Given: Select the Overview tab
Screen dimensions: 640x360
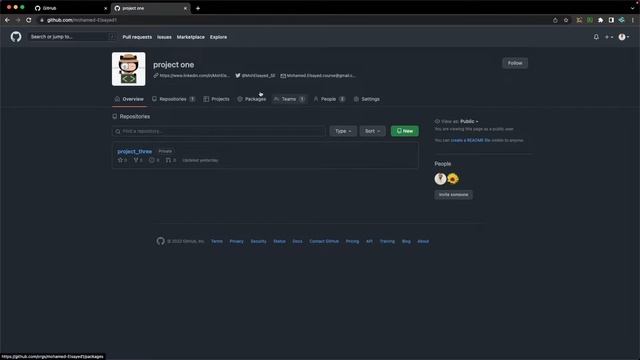Looking at the screenshot, I should 129,99.
